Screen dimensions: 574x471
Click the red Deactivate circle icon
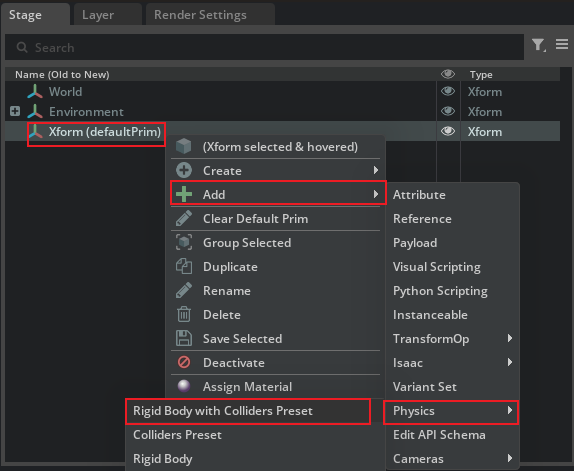(184, 362)
